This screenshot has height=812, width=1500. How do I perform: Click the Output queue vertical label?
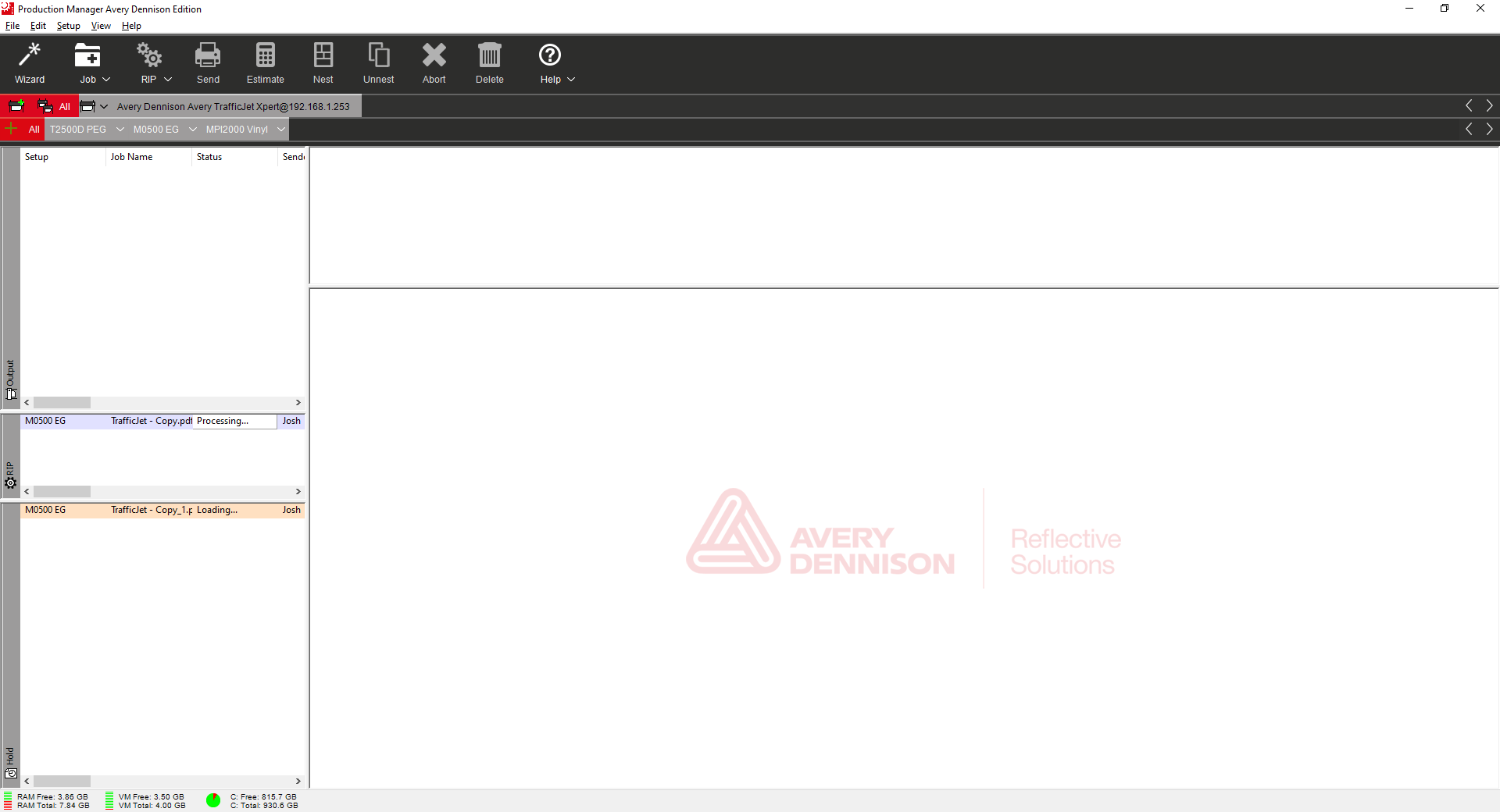click(11, 372)
